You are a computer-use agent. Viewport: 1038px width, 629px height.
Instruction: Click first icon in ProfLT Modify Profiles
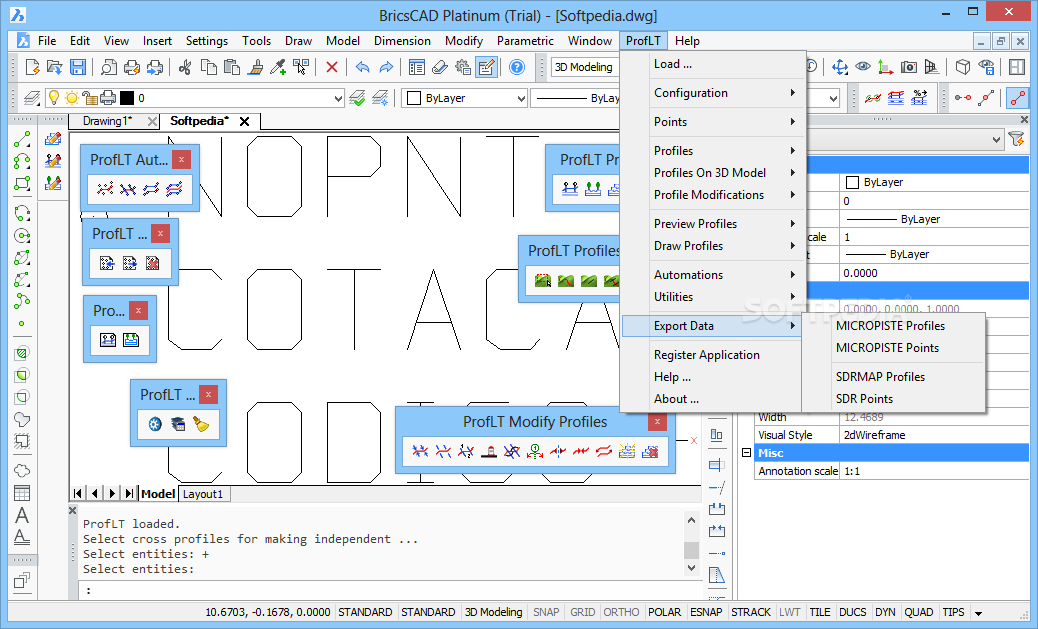tap(420, 452)
